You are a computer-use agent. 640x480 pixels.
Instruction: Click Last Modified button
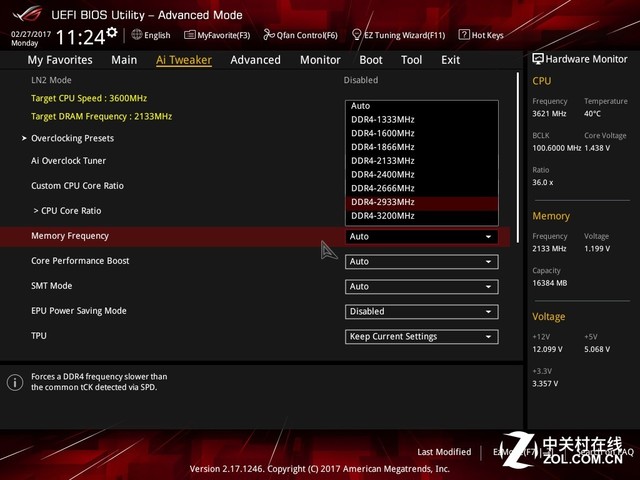pyautogui.click(x=444, y=452)
